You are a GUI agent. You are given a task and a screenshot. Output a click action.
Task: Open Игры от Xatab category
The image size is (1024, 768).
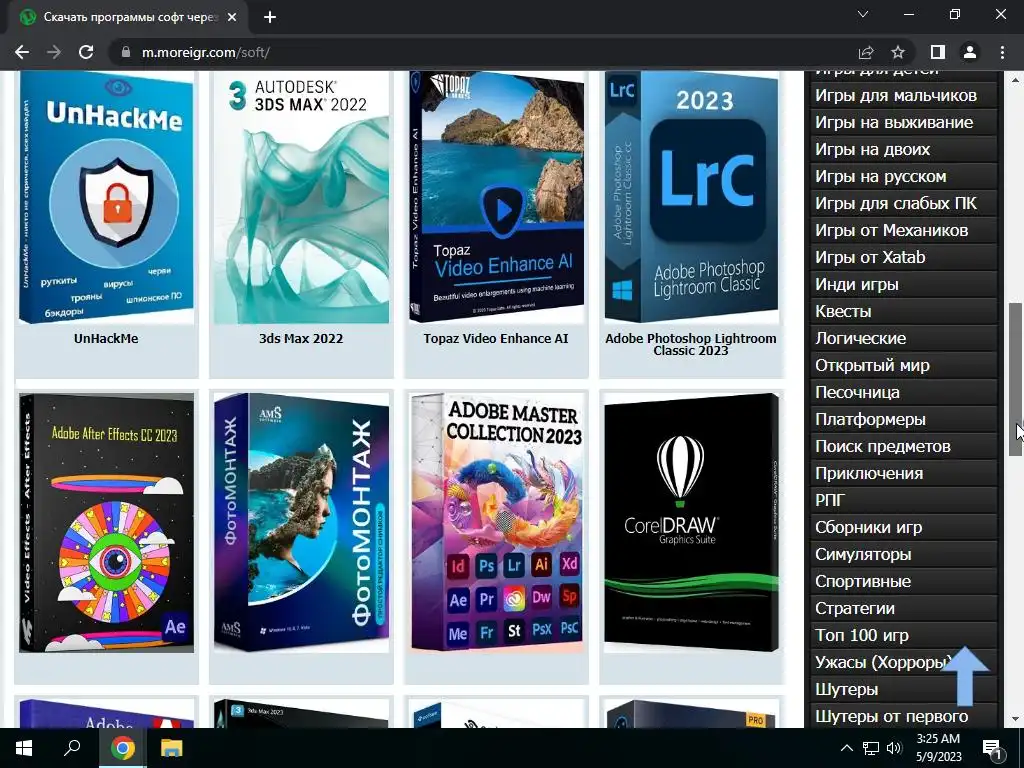(903, 257)
